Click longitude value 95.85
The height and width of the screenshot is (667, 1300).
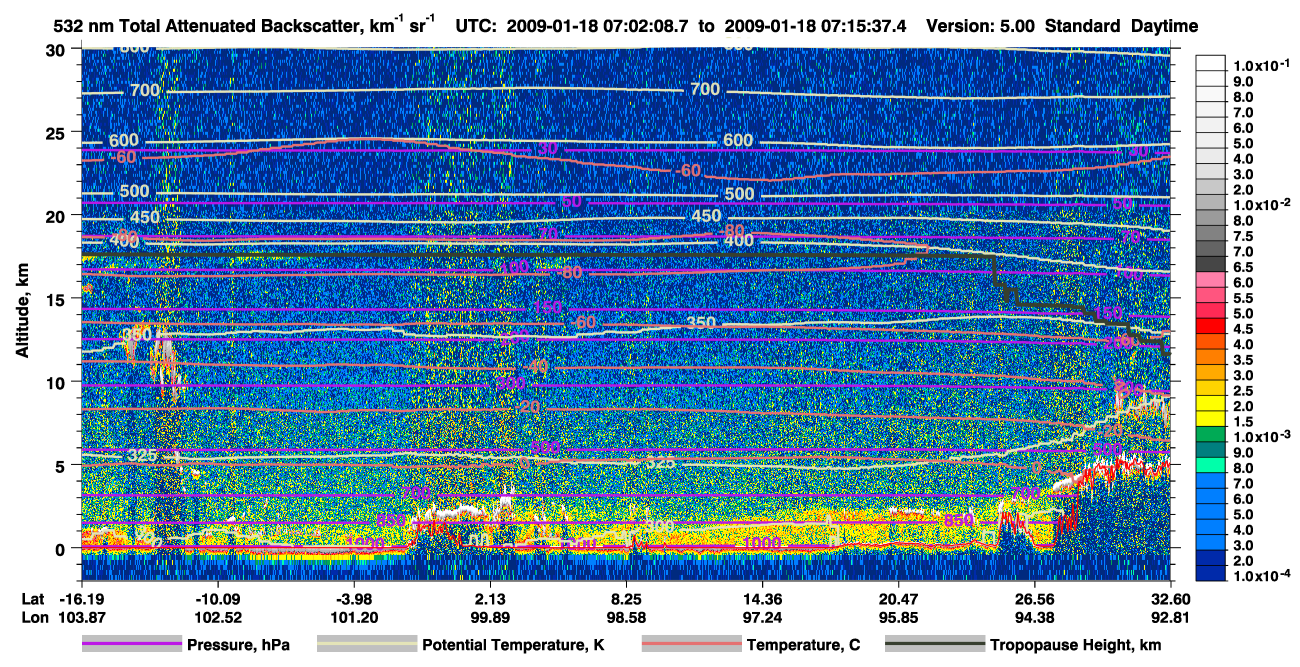pyautogui.click(x=899, y=617)
